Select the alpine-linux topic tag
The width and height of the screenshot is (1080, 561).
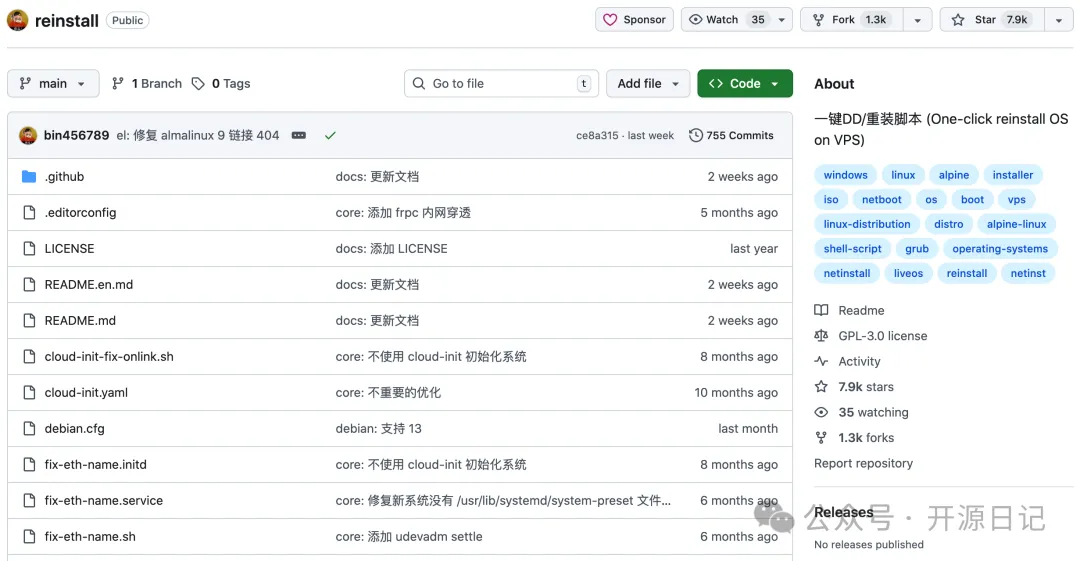pyautogui.click(x=1016, y=224)
